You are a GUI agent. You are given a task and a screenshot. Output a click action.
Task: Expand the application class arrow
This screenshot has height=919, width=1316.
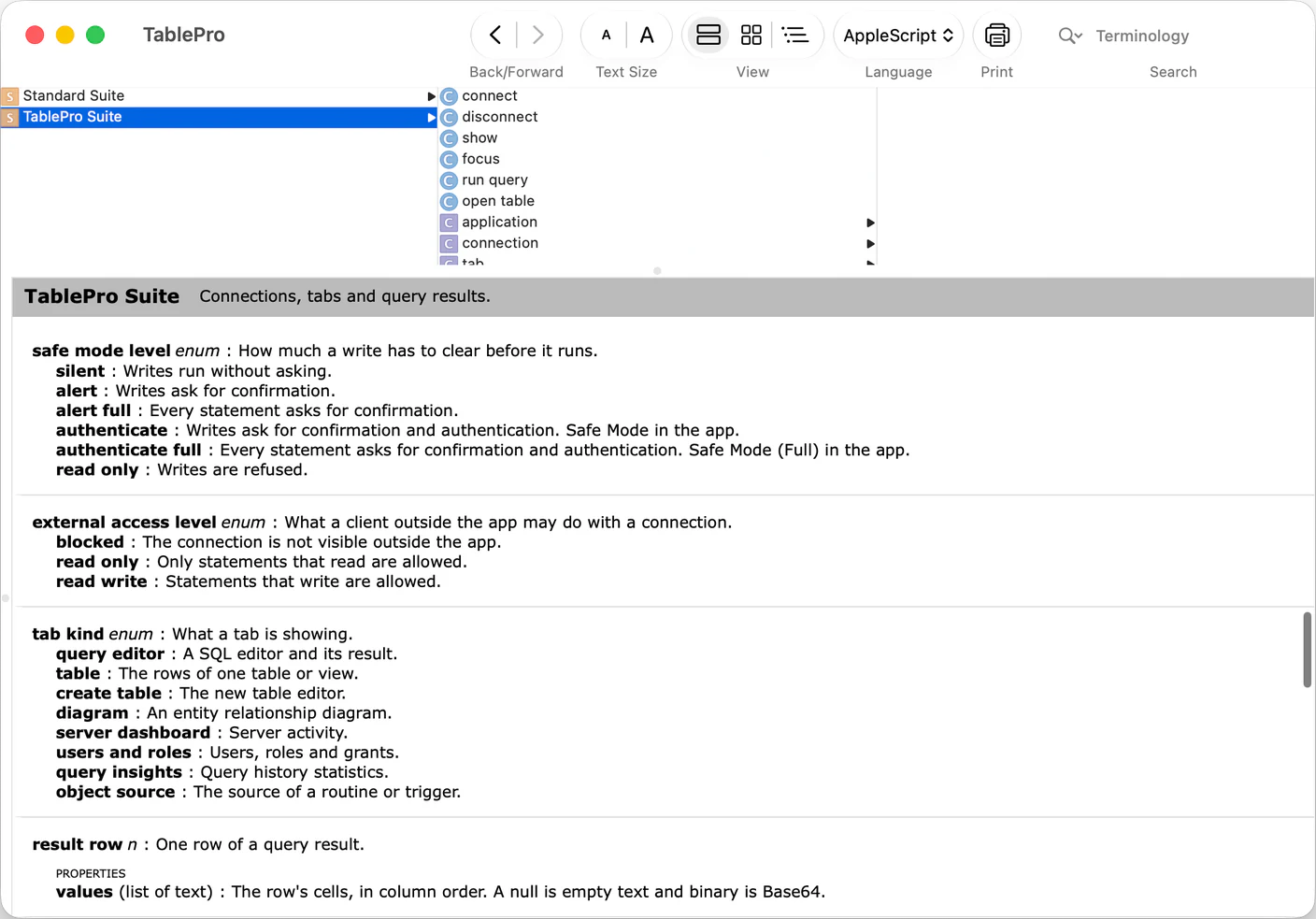(x=870, y=223)
